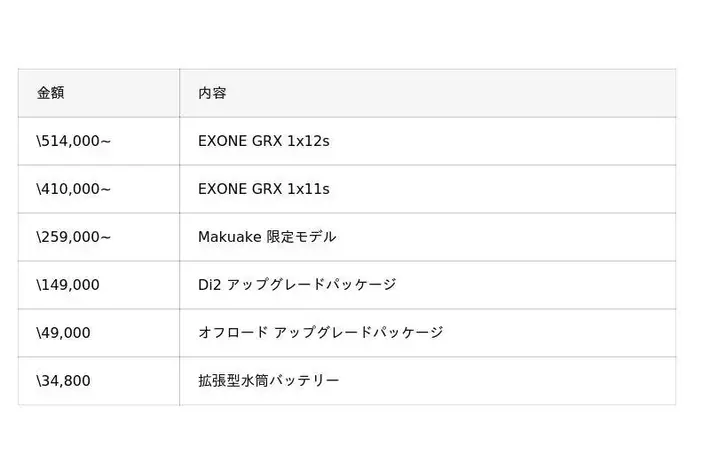The height and width of the screenshot is (474, 710).
Task: Click the word EXONE in the 1x11s row
Action: click(223, 189)
